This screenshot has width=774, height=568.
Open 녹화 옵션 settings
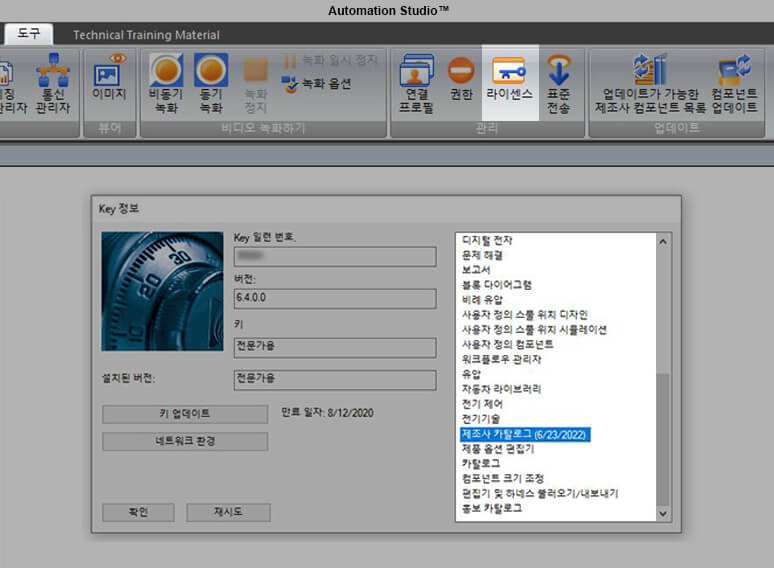tap(316, 84)
